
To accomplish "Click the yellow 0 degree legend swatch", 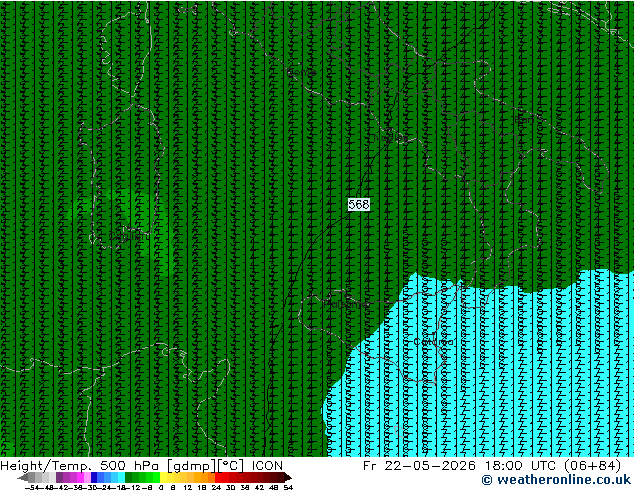I will tap(163, 477).
